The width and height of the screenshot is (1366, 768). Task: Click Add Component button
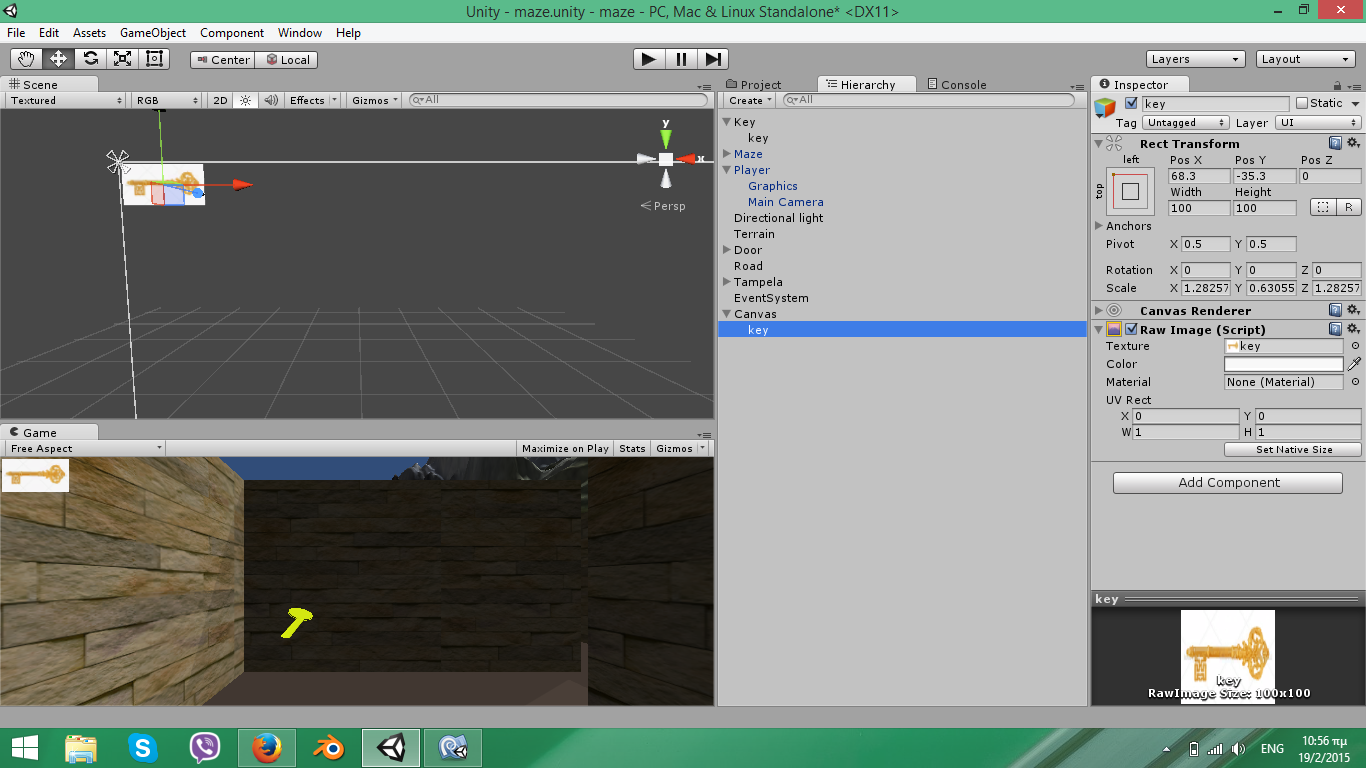1228,482
